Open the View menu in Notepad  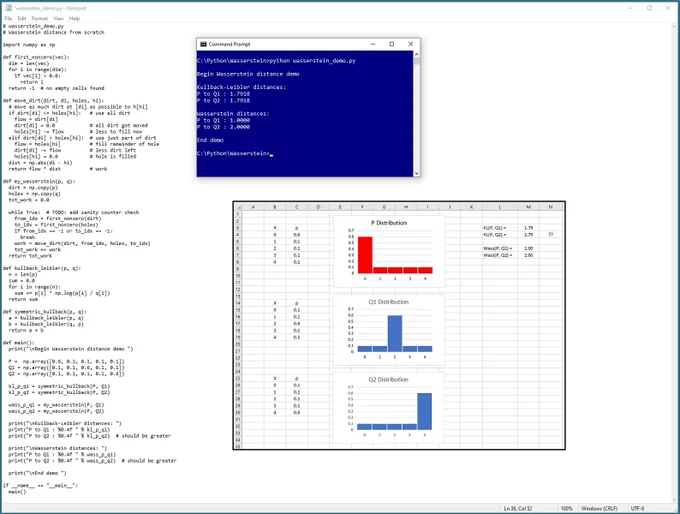(58, 19)
